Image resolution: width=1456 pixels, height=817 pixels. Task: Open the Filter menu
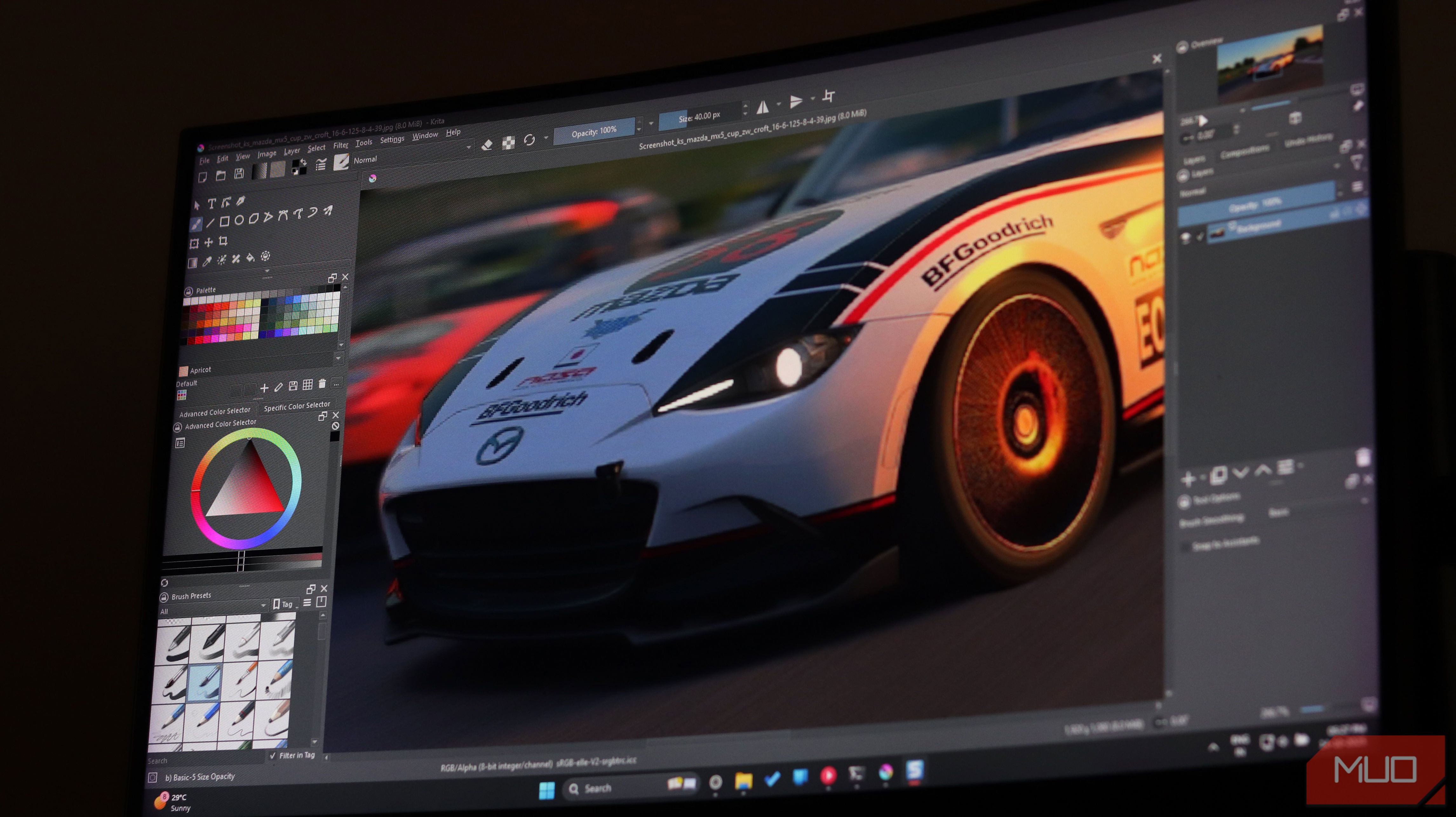tap(341, 146)
